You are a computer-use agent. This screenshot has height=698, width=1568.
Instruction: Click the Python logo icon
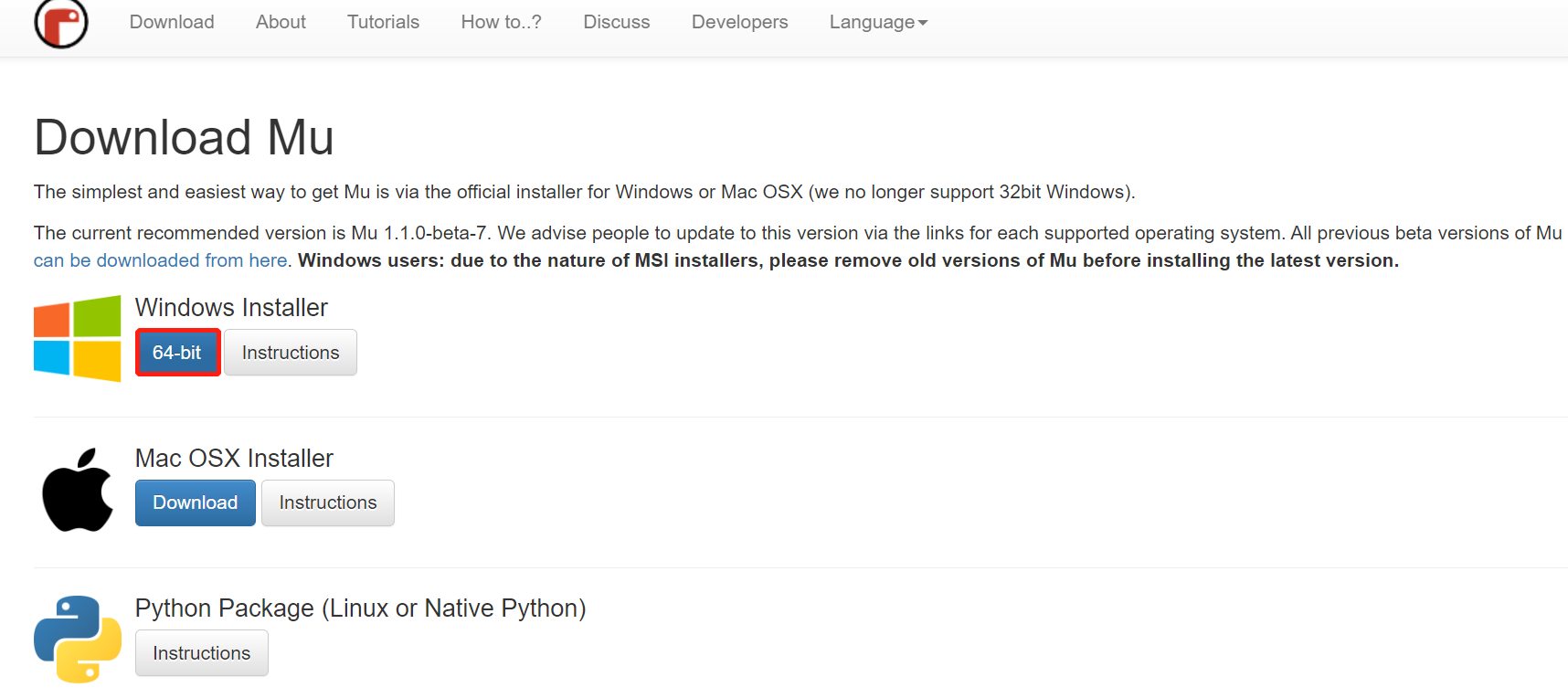(x=78, y=640)
